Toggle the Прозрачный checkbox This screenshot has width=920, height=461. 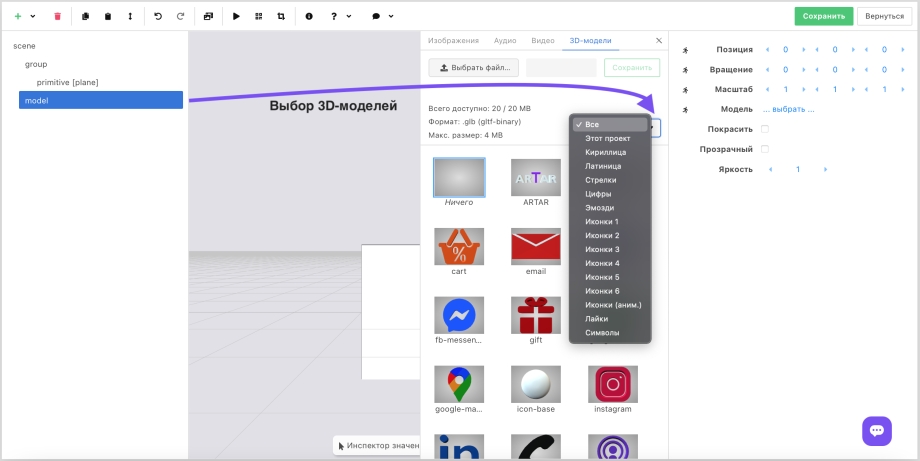pos(765,149)
